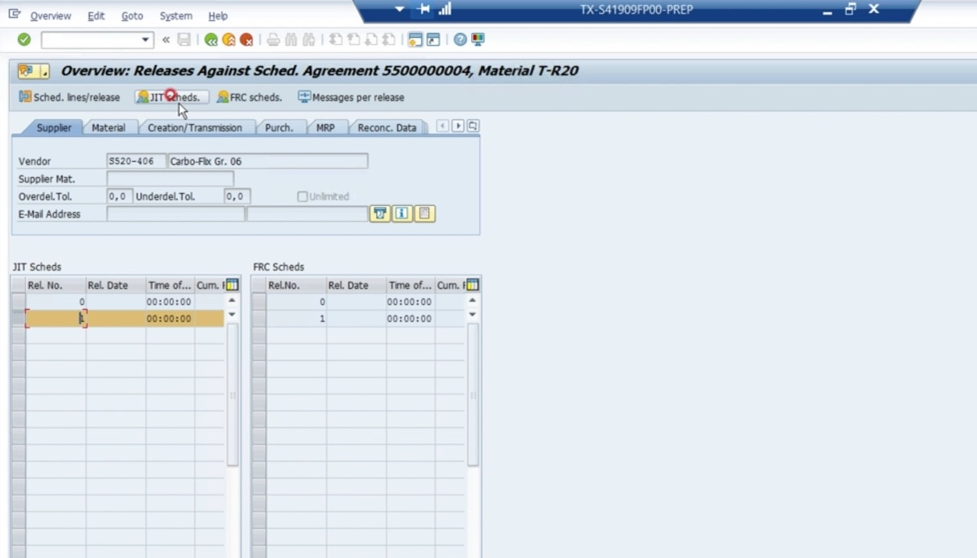977x558 pixels.
Task: Click the Generate Shortcut icon
Action: click(433, 40)
